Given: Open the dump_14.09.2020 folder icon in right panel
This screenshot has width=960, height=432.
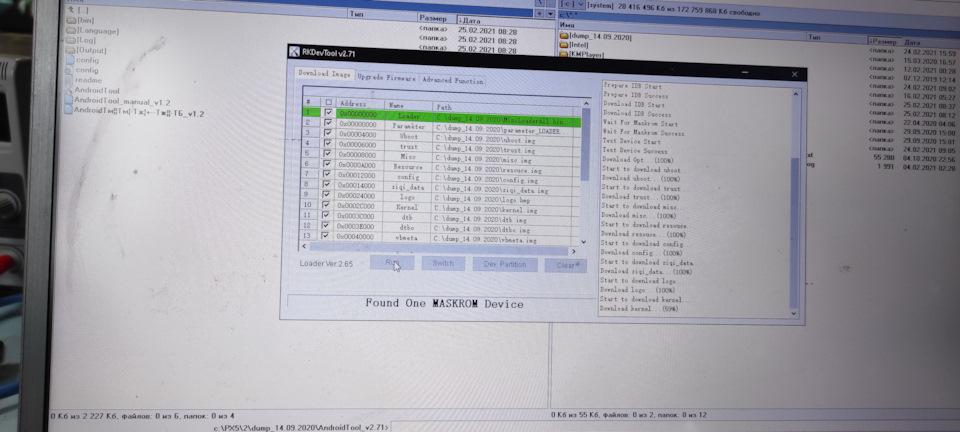Looking at the screenshot, I should tap(564, 37).
